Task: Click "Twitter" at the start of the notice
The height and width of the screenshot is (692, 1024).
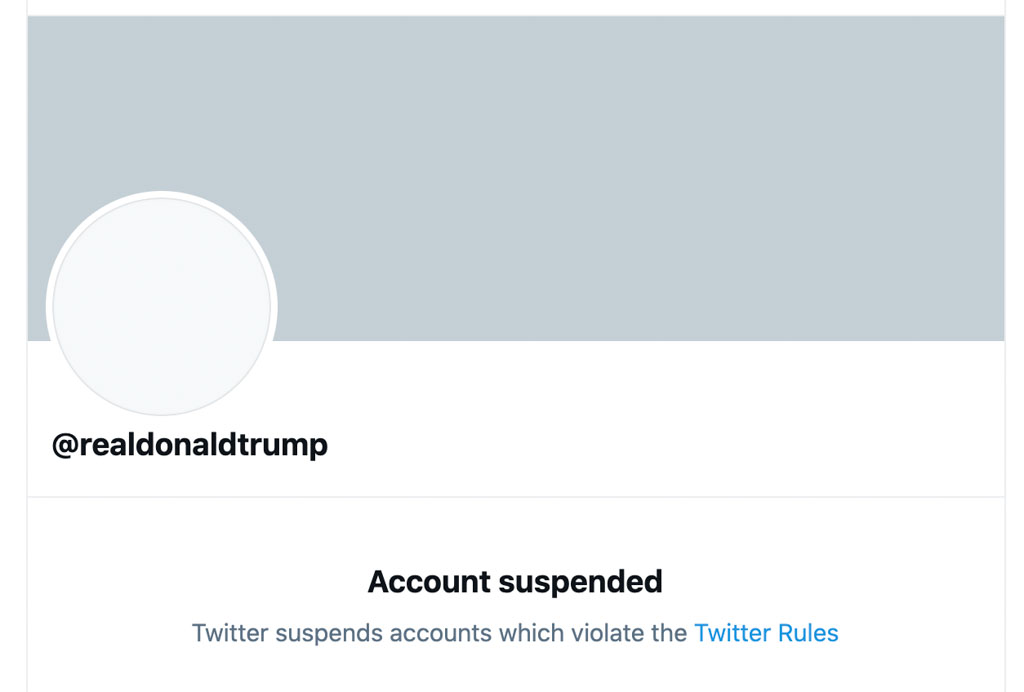Action: 229,633
